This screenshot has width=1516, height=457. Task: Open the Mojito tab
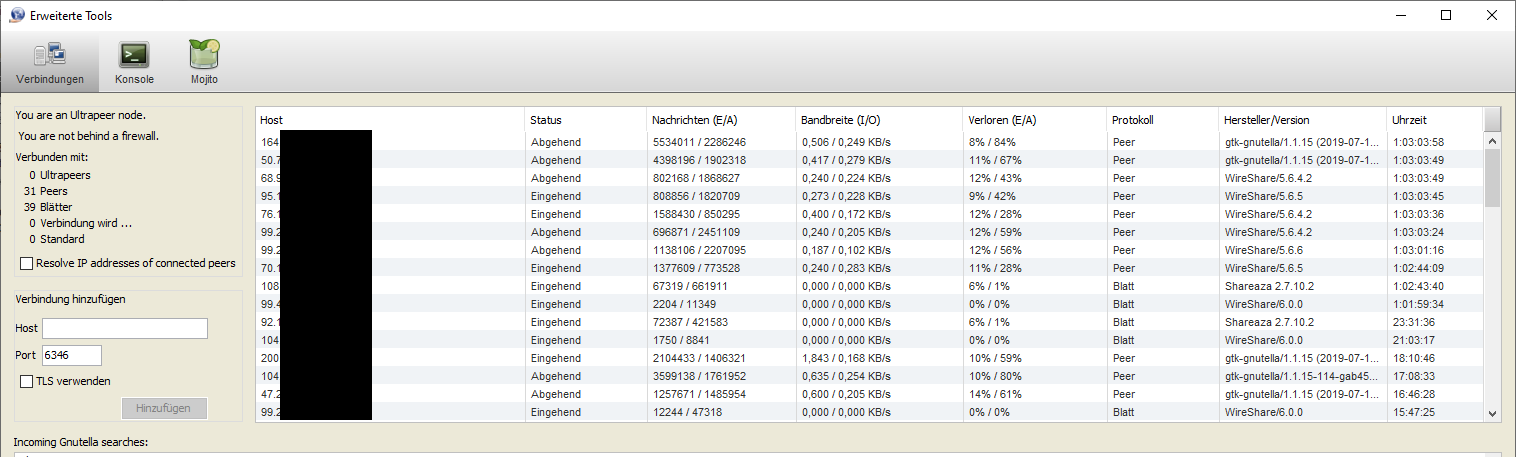coord(204,63)
